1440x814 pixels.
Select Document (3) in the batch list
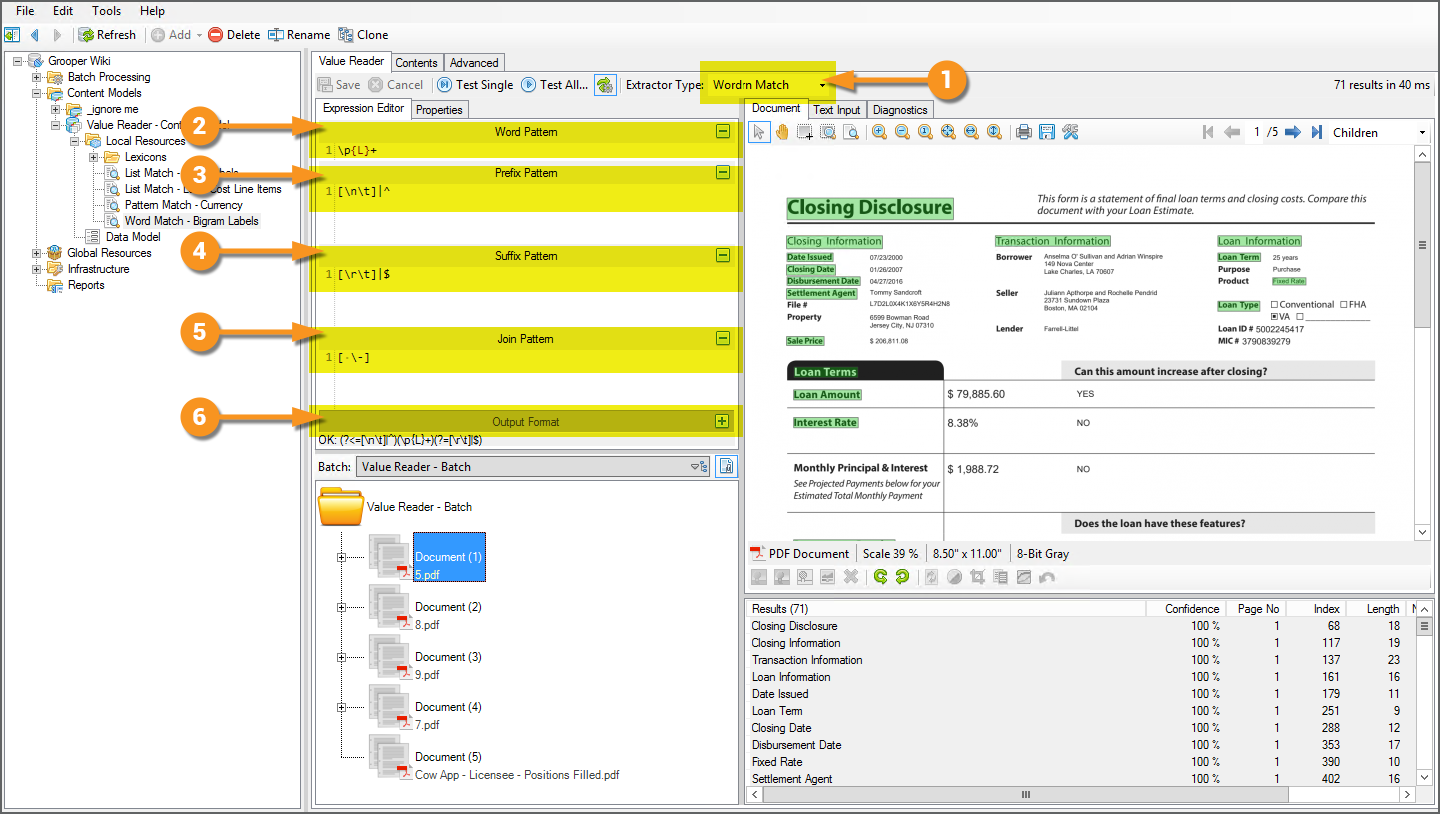[x=448, y=657]
